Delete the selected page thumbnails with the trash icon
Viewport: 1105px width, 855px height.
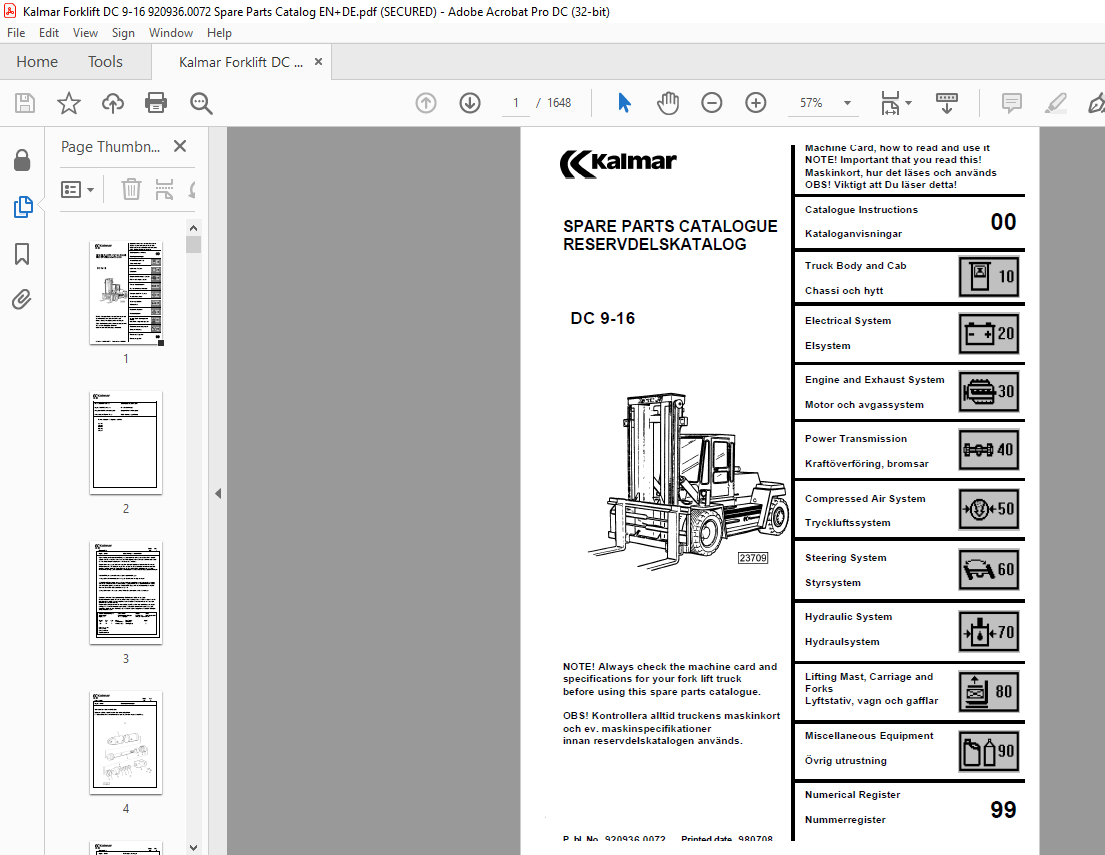pyautogui.click(x=131, y=189)
